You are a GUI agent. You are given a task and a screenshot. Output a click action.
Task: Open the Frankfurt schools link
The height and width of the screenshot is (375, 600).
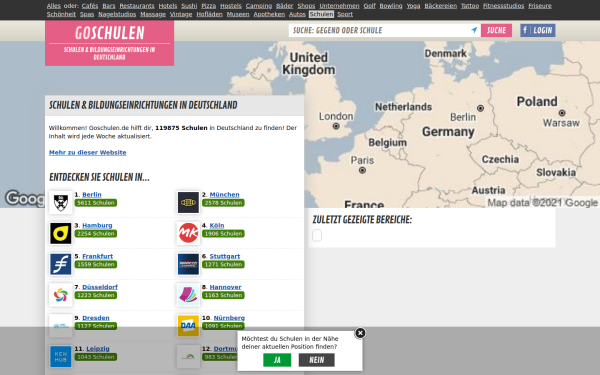click(x=98, y=256)
